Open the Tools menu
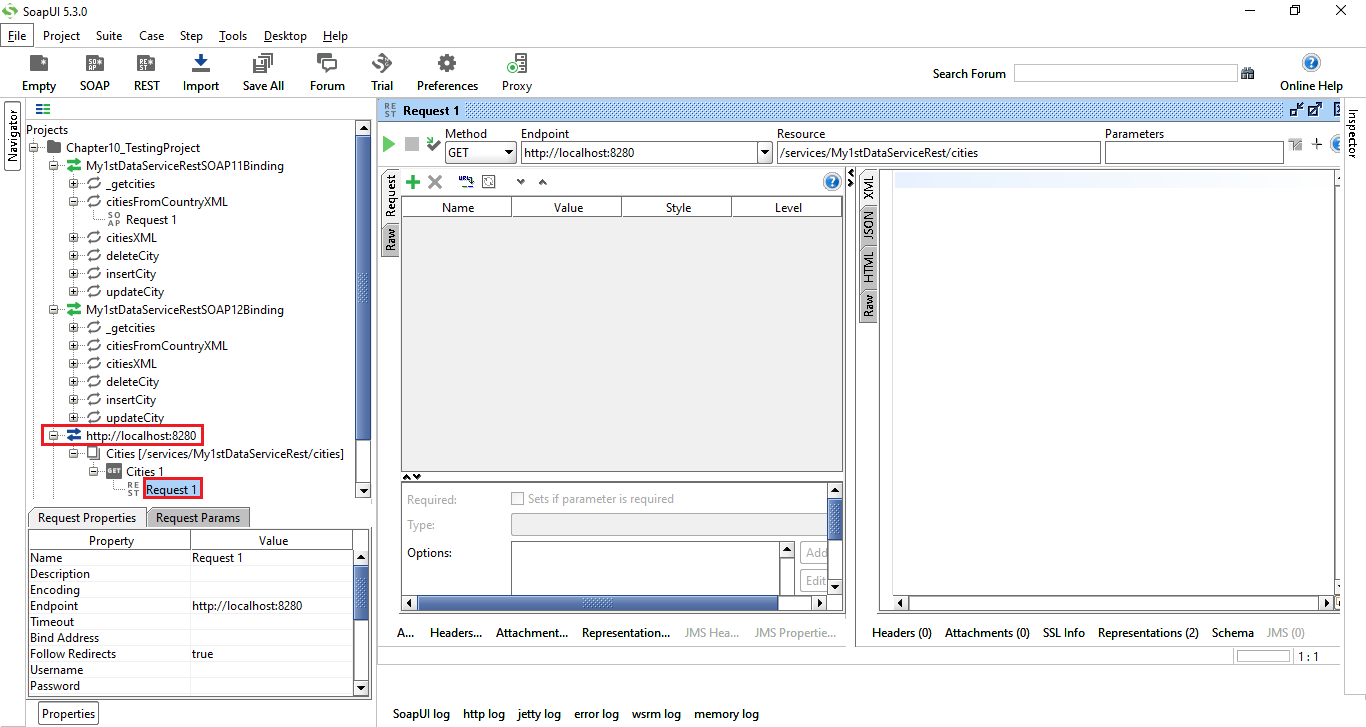1366x727 pixels. [233, 36]
